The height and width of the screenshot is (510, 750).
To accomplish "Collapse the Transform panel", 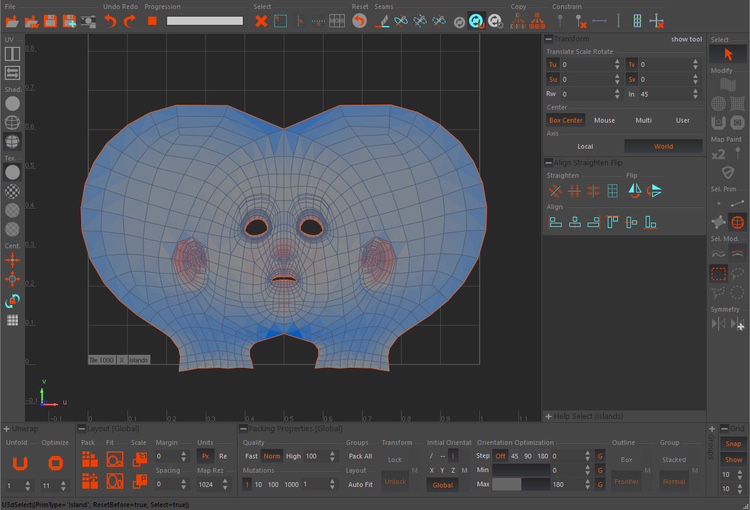I will pyautogui.click(x=548, y=39).
